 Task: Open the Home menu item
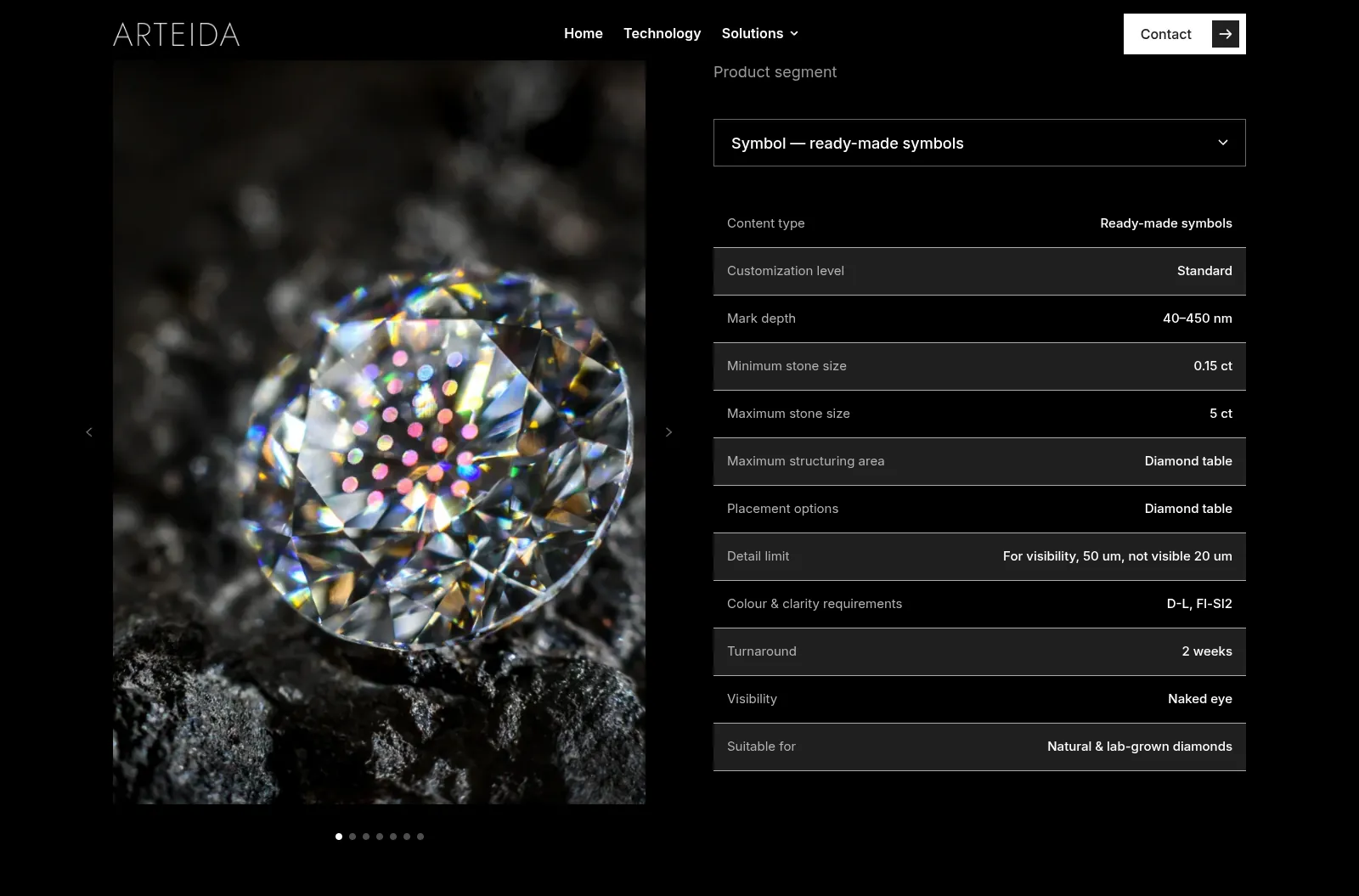click(584, 33)
